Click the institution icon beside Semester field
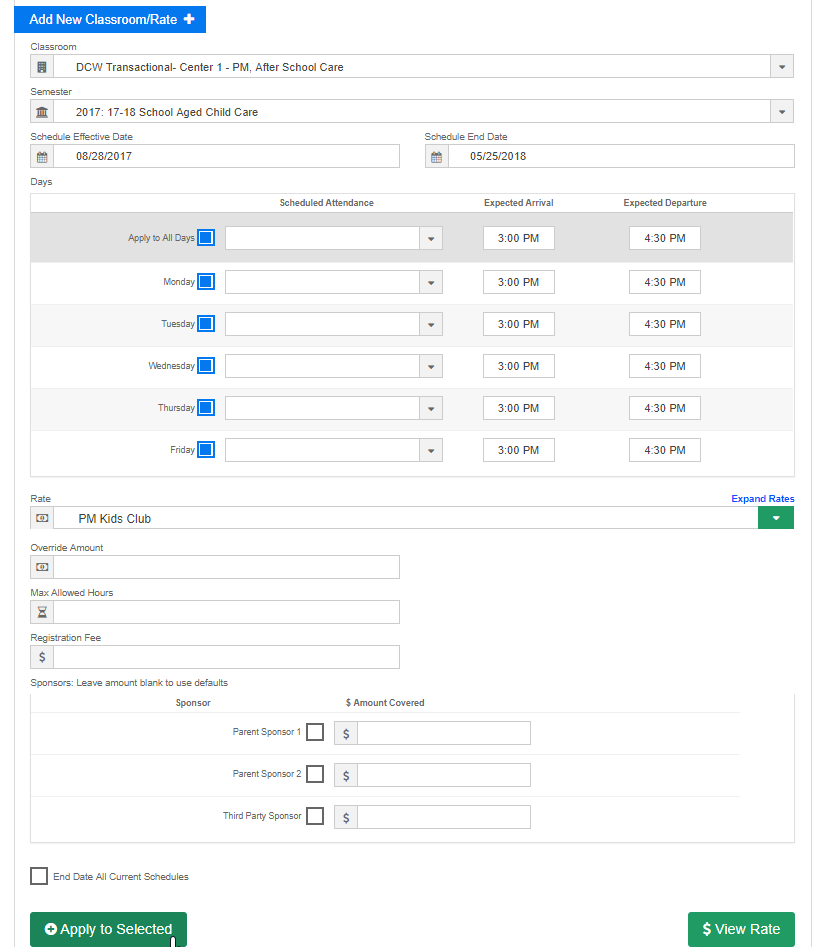The height and width of the screenshot is (947, 825). [x=42, y=112]
